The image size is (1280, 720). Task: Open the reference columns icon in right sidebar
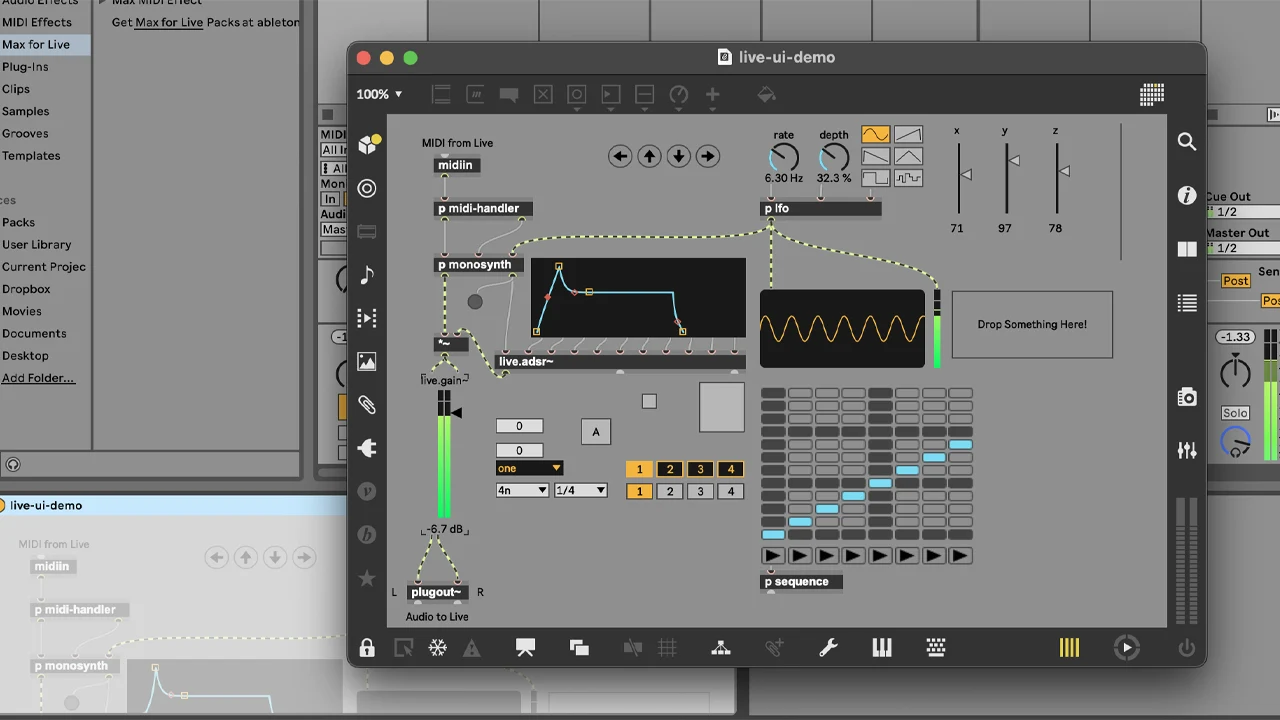coord(1187,250)
